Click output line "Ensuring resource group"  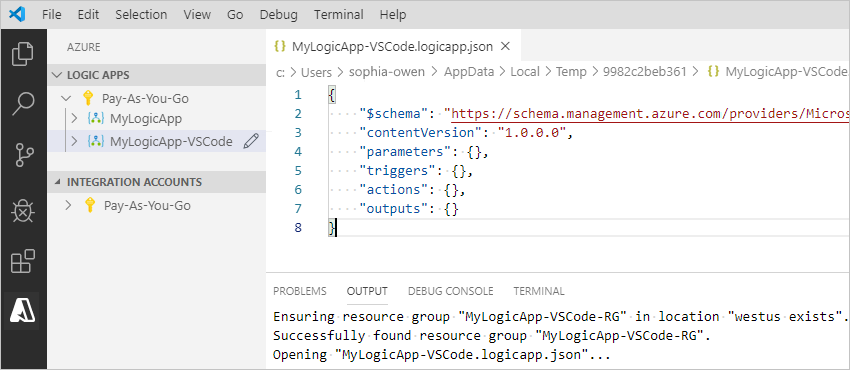coord(561,316)
